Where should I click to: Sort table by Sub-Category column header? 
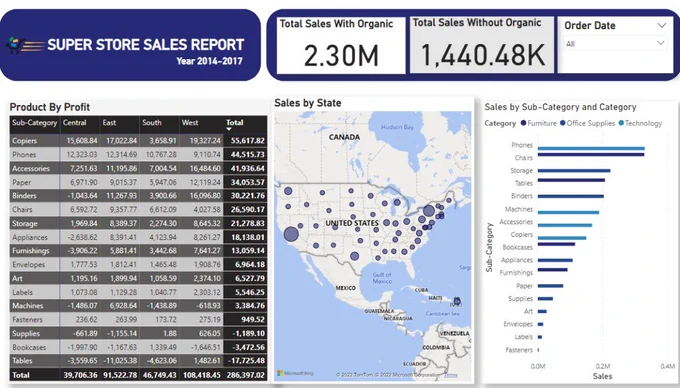[34, 123]
